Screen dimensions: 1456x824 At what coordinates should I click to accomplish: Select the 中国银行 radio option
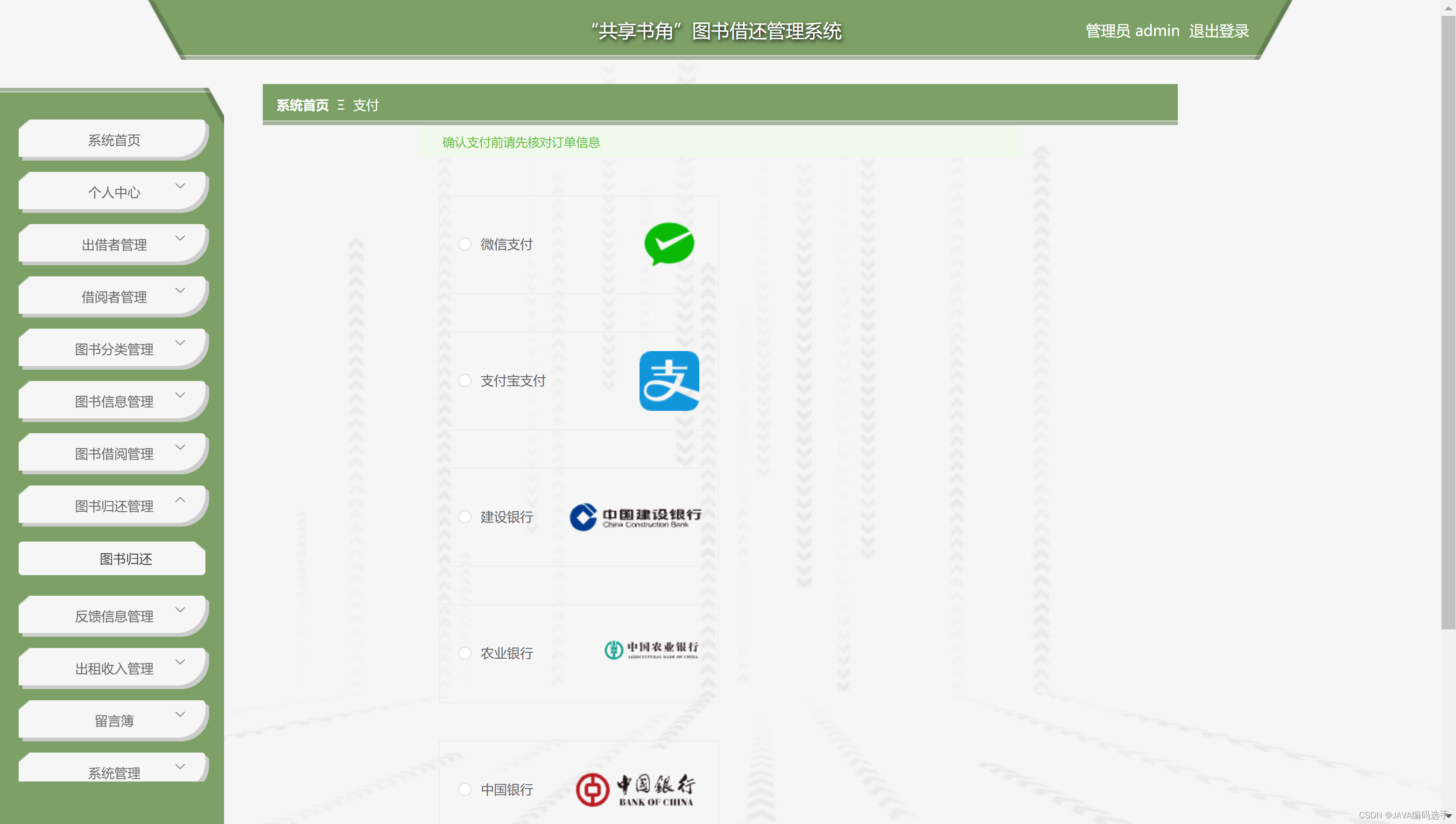[x=464, y=789]
